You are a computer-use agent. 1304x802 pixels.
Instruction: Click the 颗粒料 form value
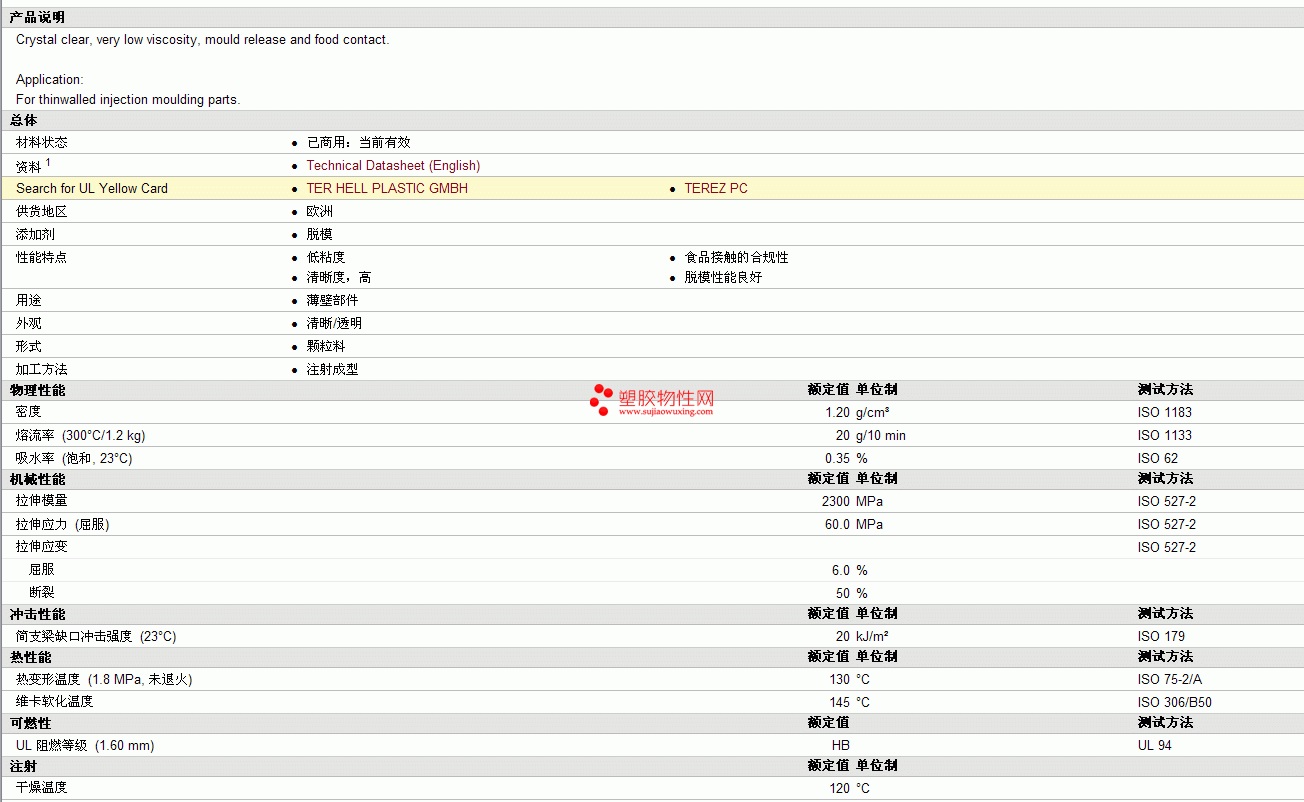326,346
